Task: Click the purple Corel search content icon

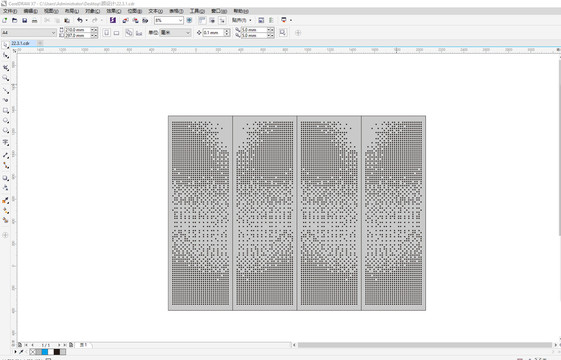Action: click(113, 20)
